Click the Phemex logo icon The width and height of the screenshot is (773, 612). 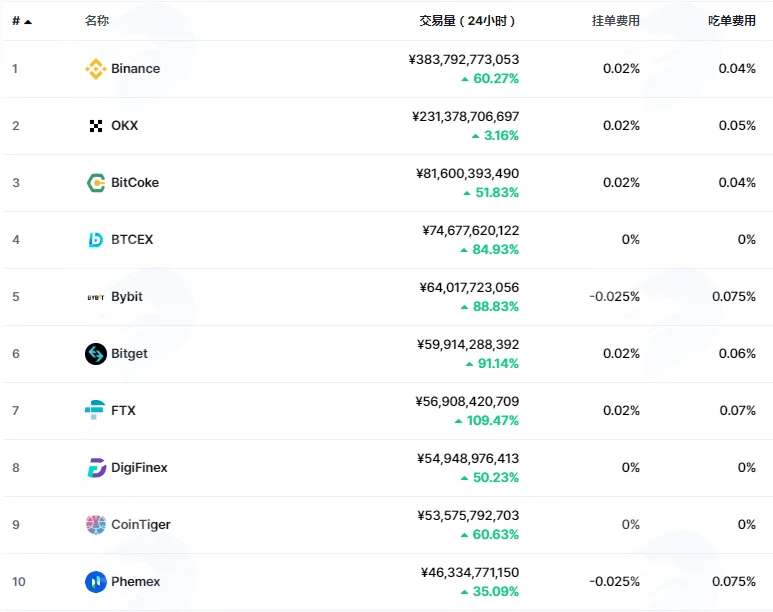pyautogui.click(x=96, y=582)
